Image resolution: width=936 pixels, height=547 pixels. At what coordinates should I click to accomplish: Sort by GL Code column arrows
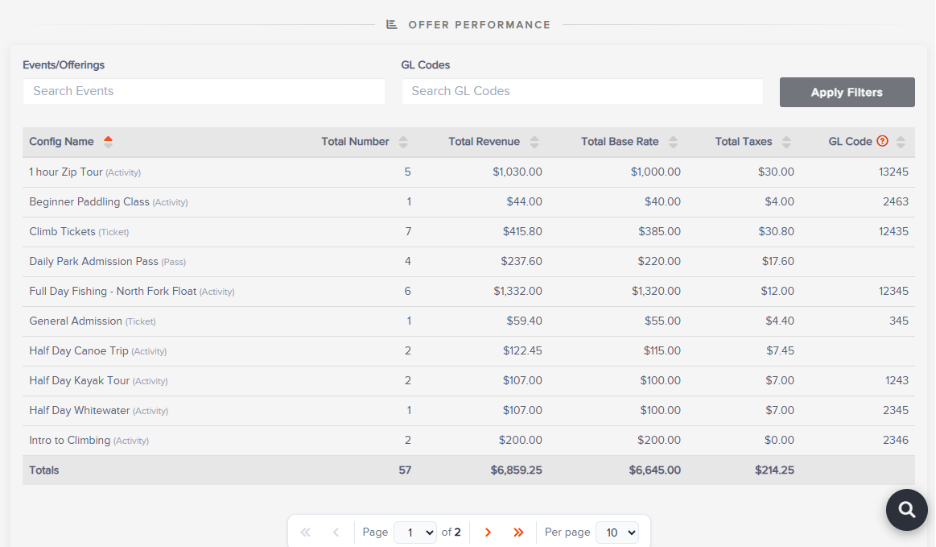coord(901,142)
